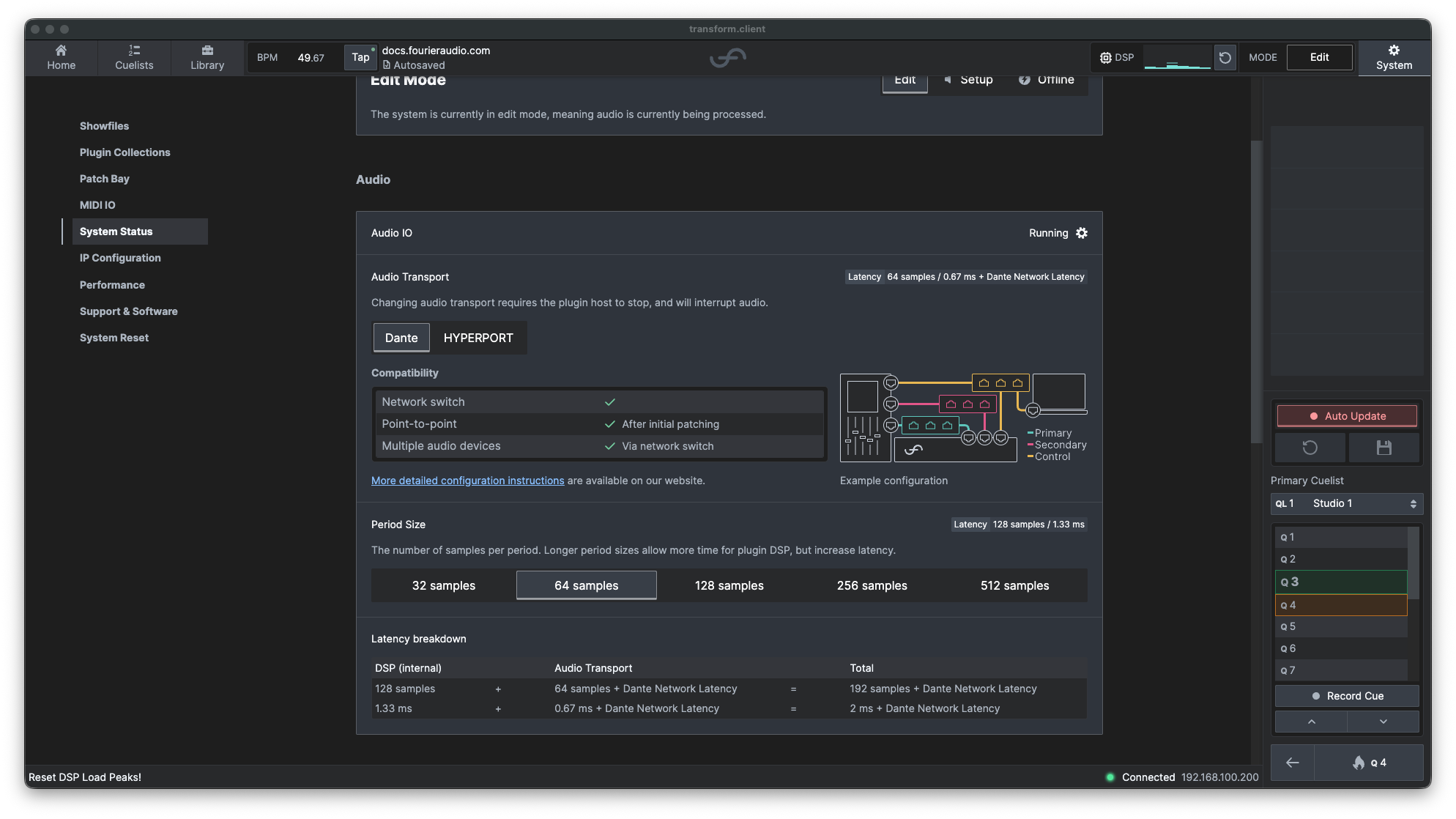Click the main page vertical scrollbar
This screenshot has width=1456, height=819.
1256,292
